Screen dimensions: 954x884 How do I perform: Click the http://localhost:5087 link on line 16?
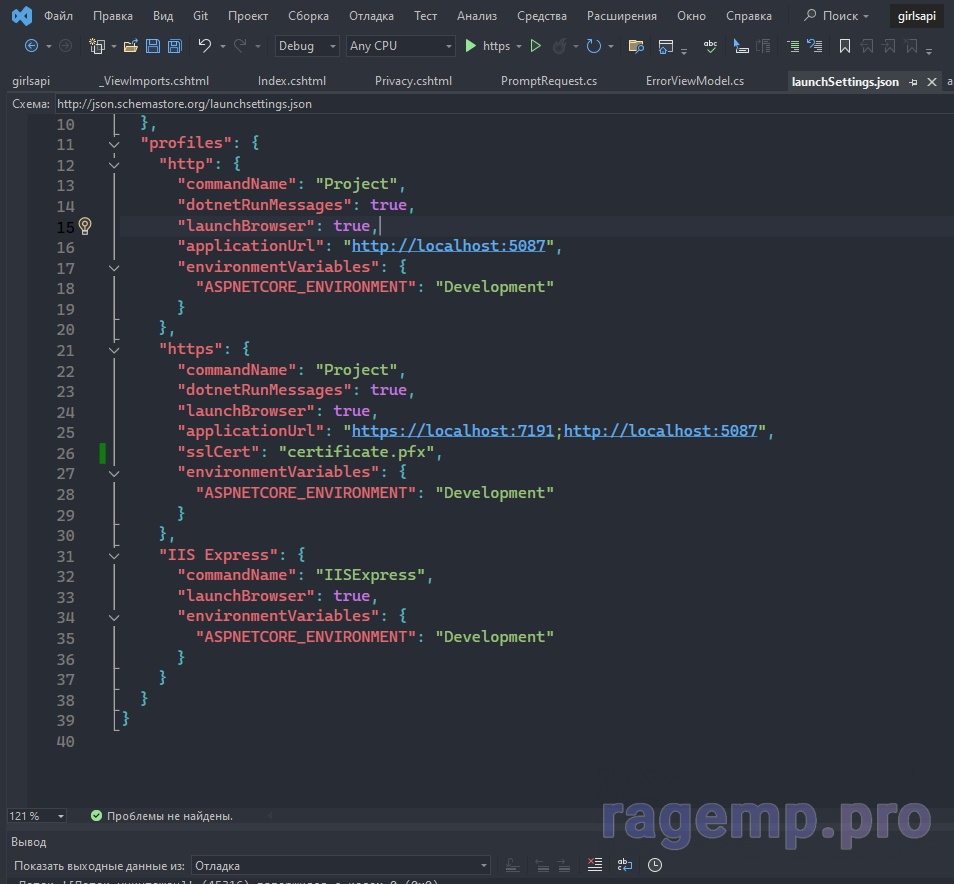(x=448, y=246)
